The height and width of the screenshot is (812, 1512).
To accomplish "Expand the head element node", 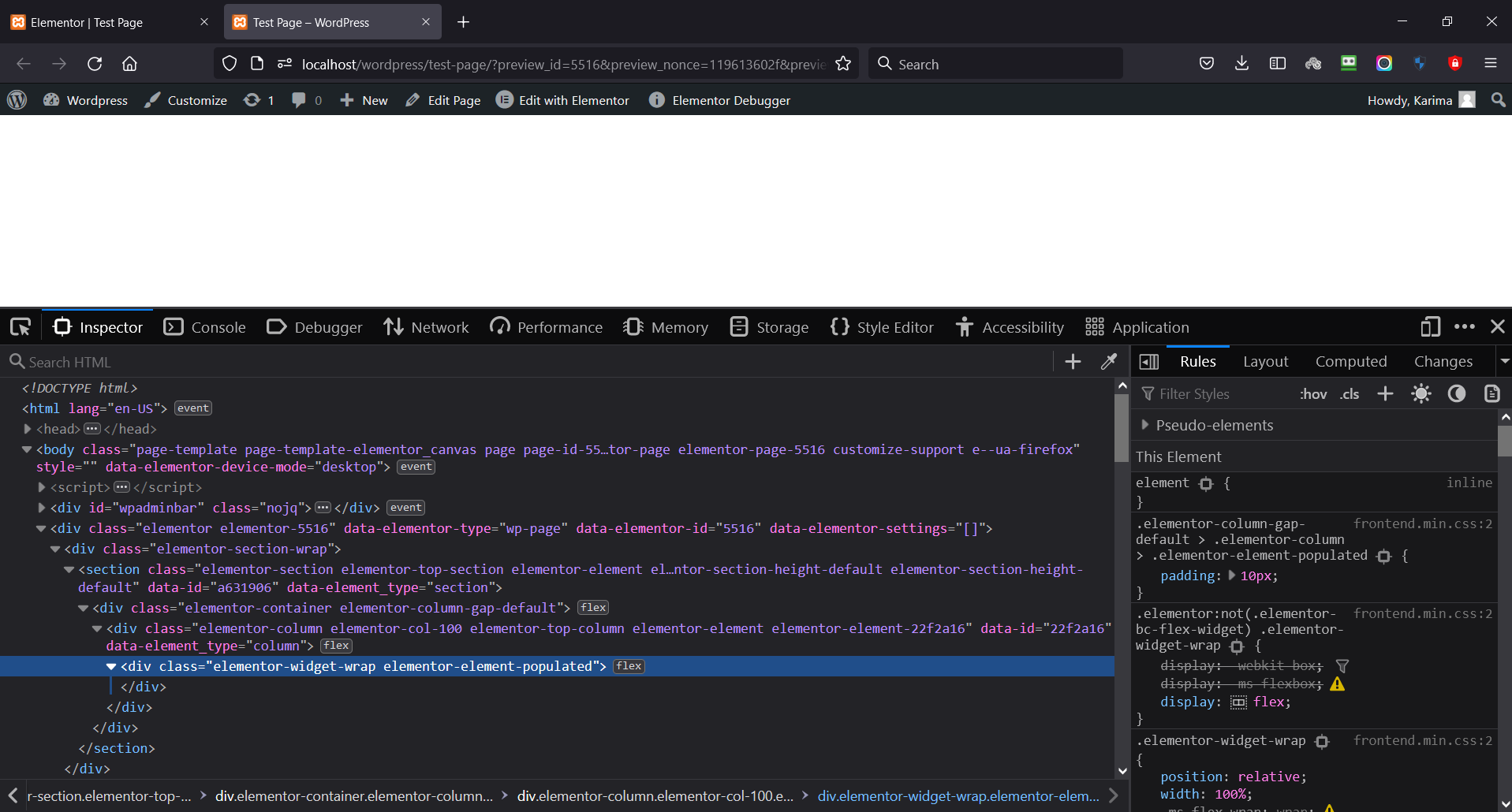I will 28,429.
